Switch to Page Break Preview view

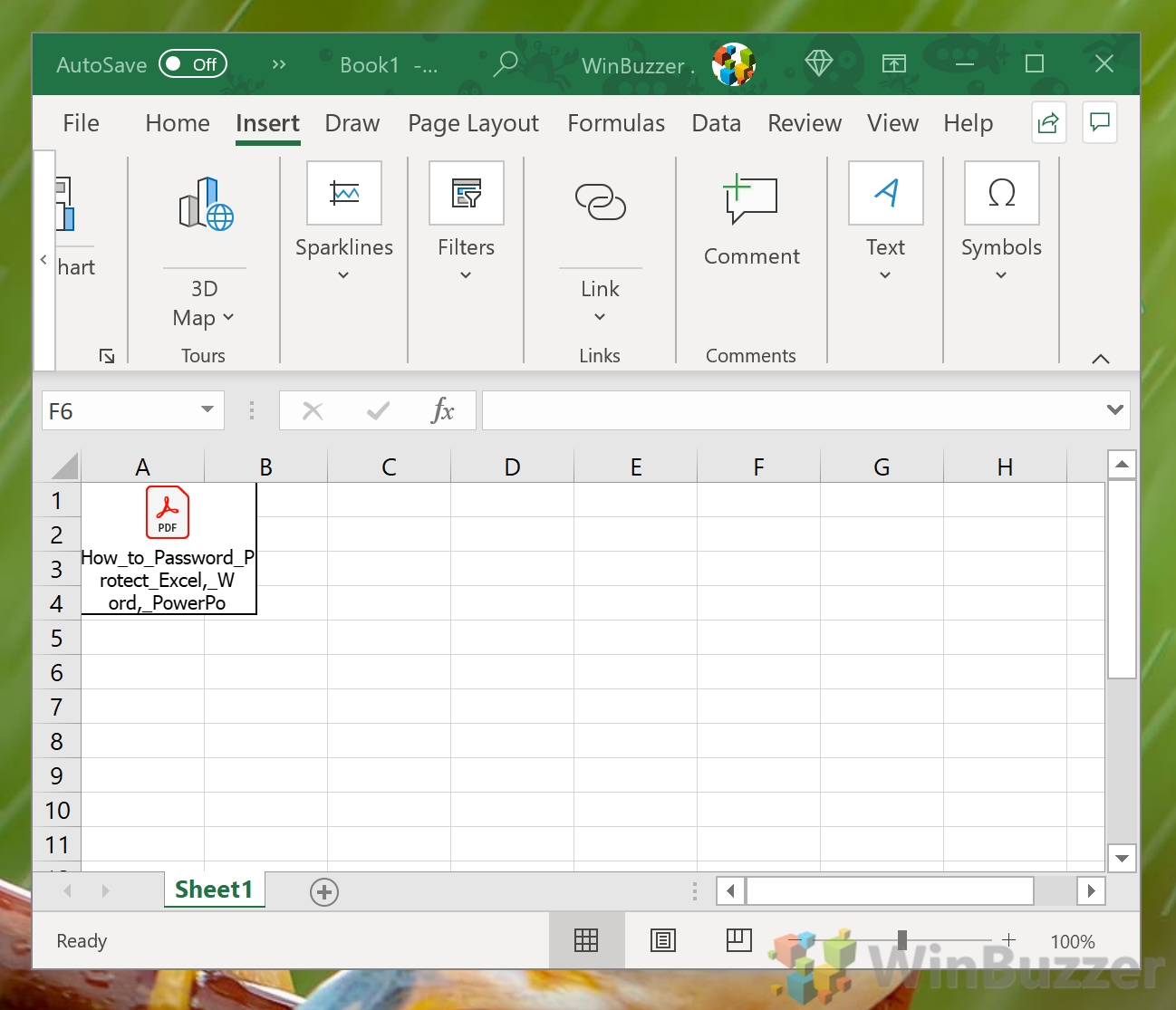point(738,941)
